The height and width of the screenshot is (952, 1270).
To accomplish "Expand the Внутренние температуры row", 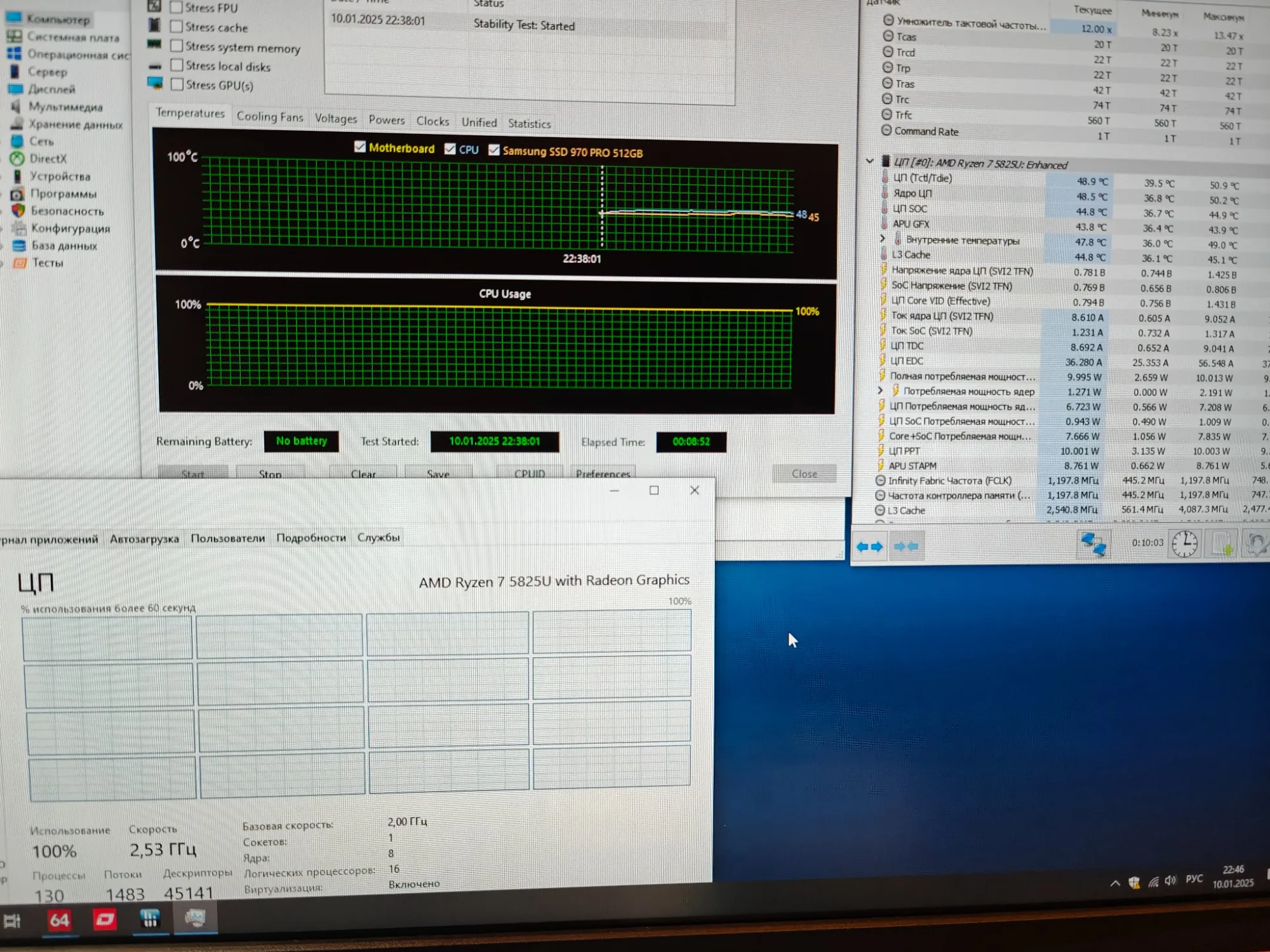I will click(882, 239).
